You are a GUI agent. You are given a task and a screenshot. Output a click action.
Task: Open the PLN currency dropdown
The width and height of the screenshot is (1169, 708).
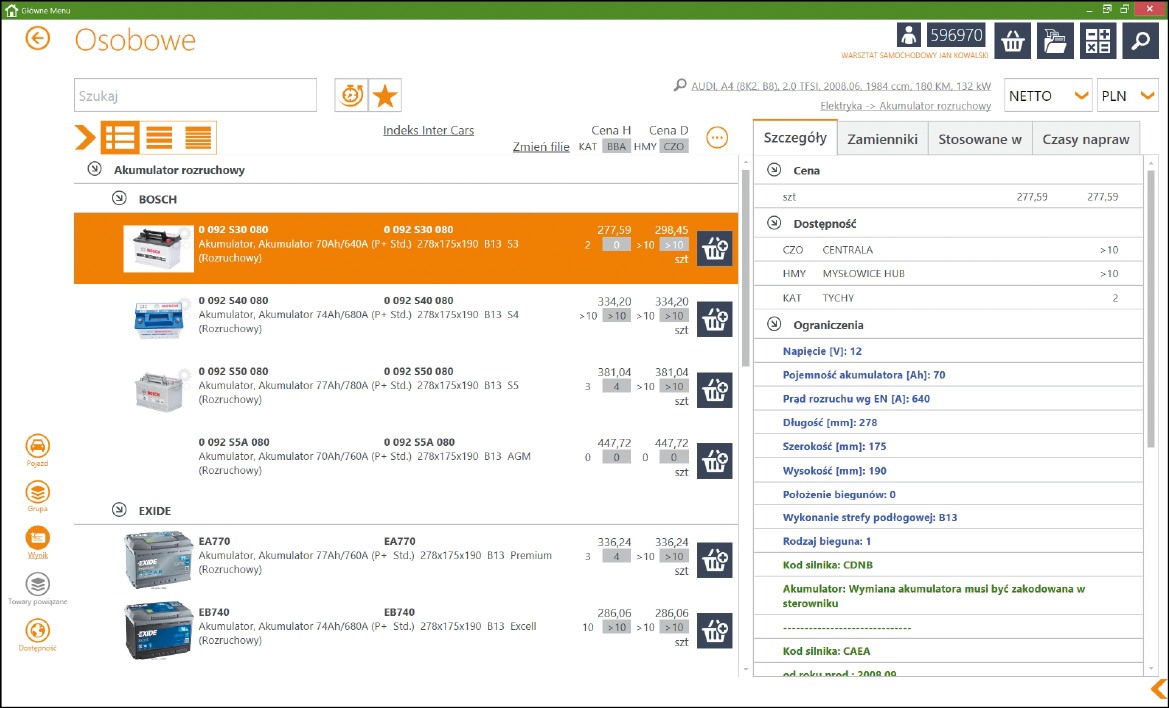point(1127,96)
